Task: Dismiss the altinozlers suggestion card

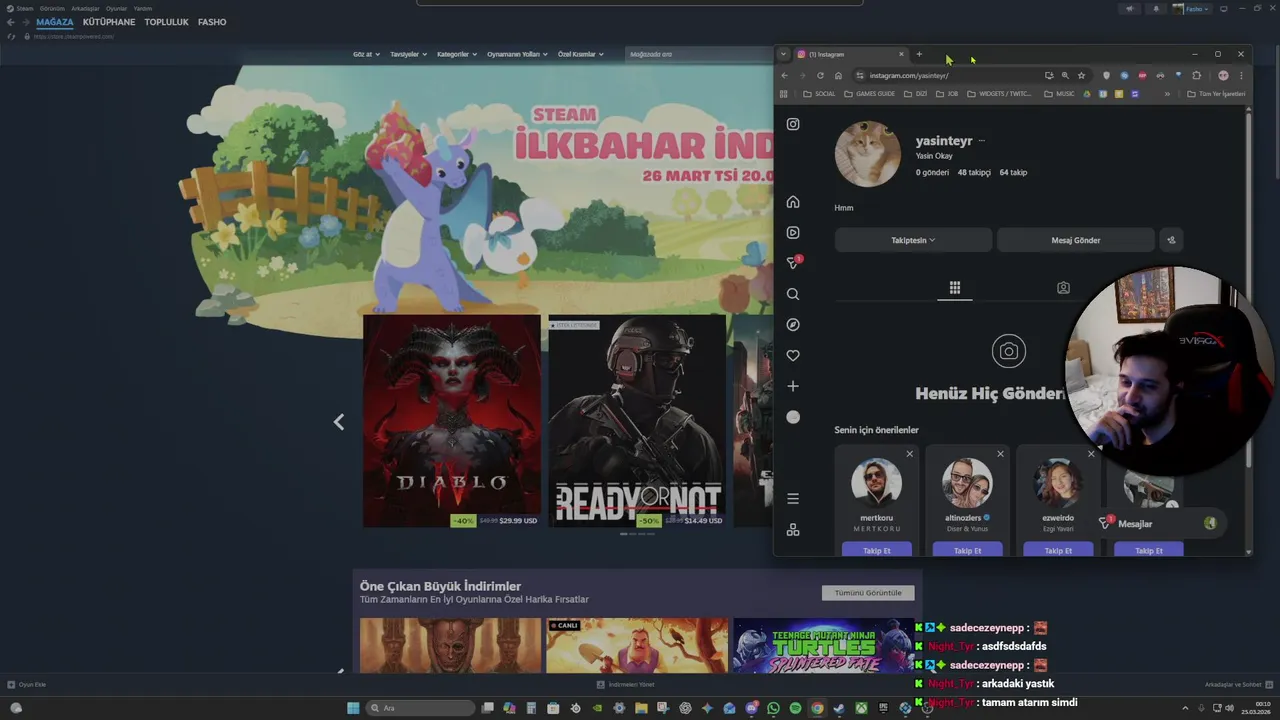Action: (1000, 454)
